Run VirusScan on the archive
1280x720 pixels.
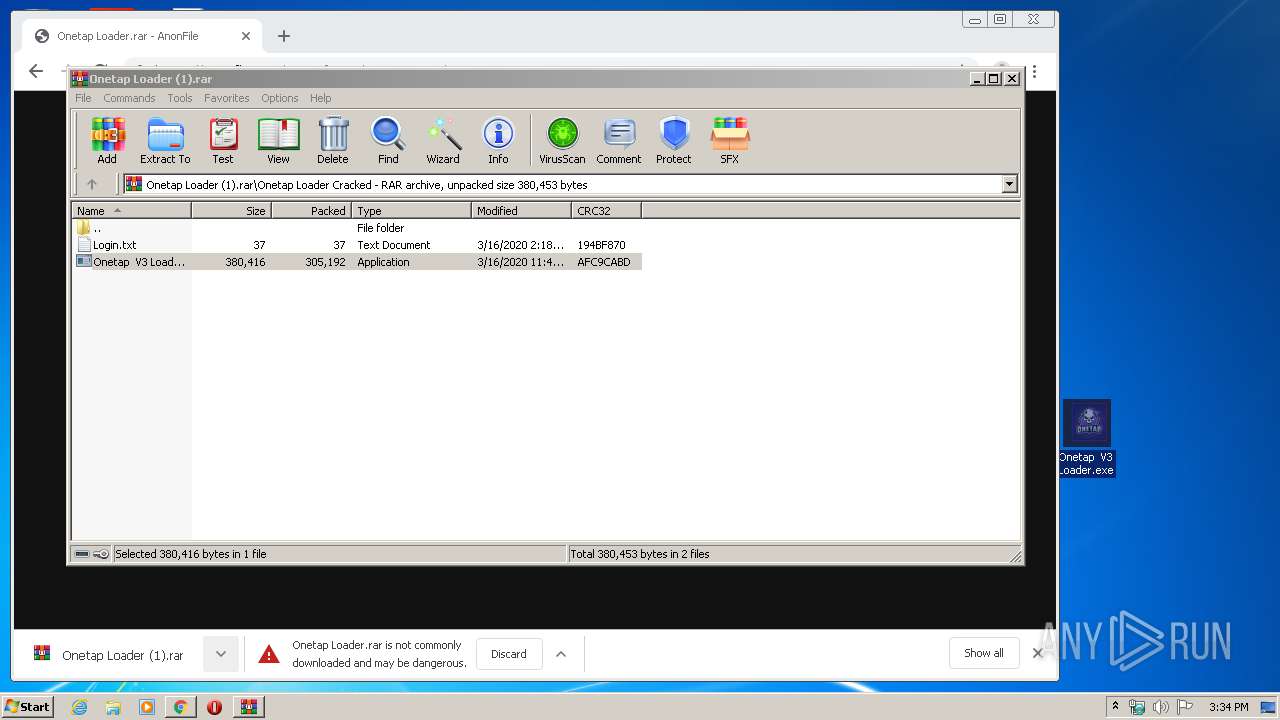click(562, 140)
